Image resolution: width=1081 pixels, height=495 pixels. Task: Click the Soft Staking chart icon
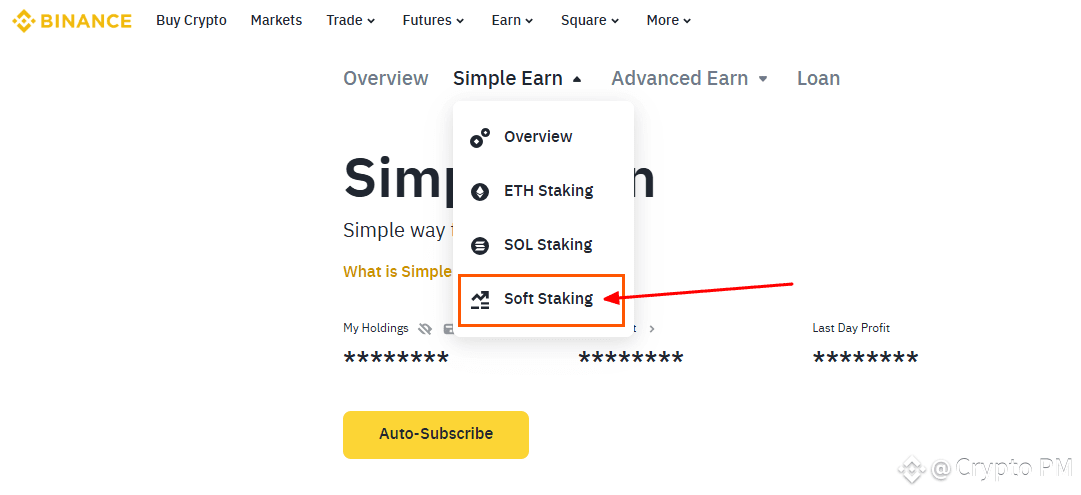click(480, 299)
